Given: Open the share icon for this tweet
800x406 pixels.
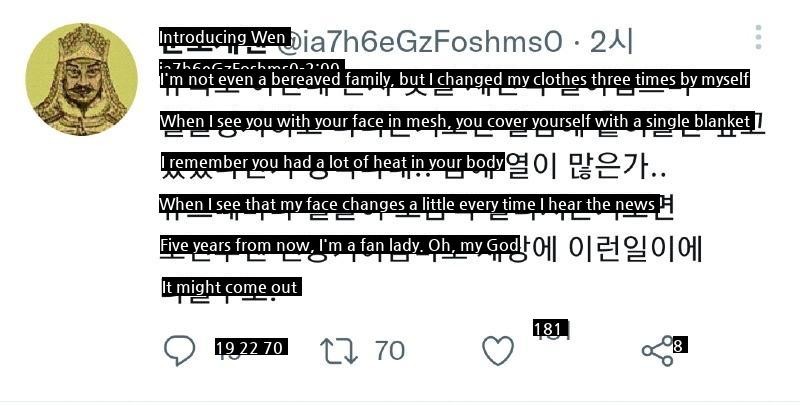Looking at the screenshot, I should [x=657, y=350].
